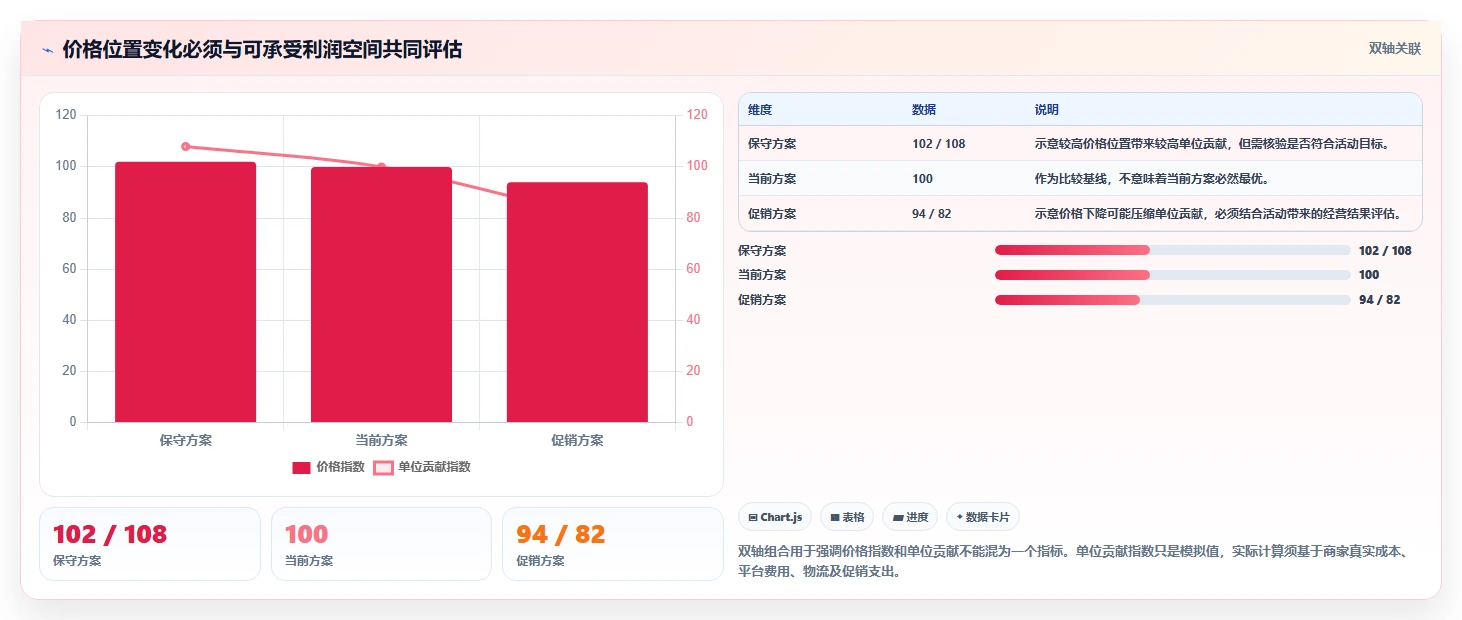Open the 102 / 108 保守方案 data card
1462x620 pixels.
(150, 544)
